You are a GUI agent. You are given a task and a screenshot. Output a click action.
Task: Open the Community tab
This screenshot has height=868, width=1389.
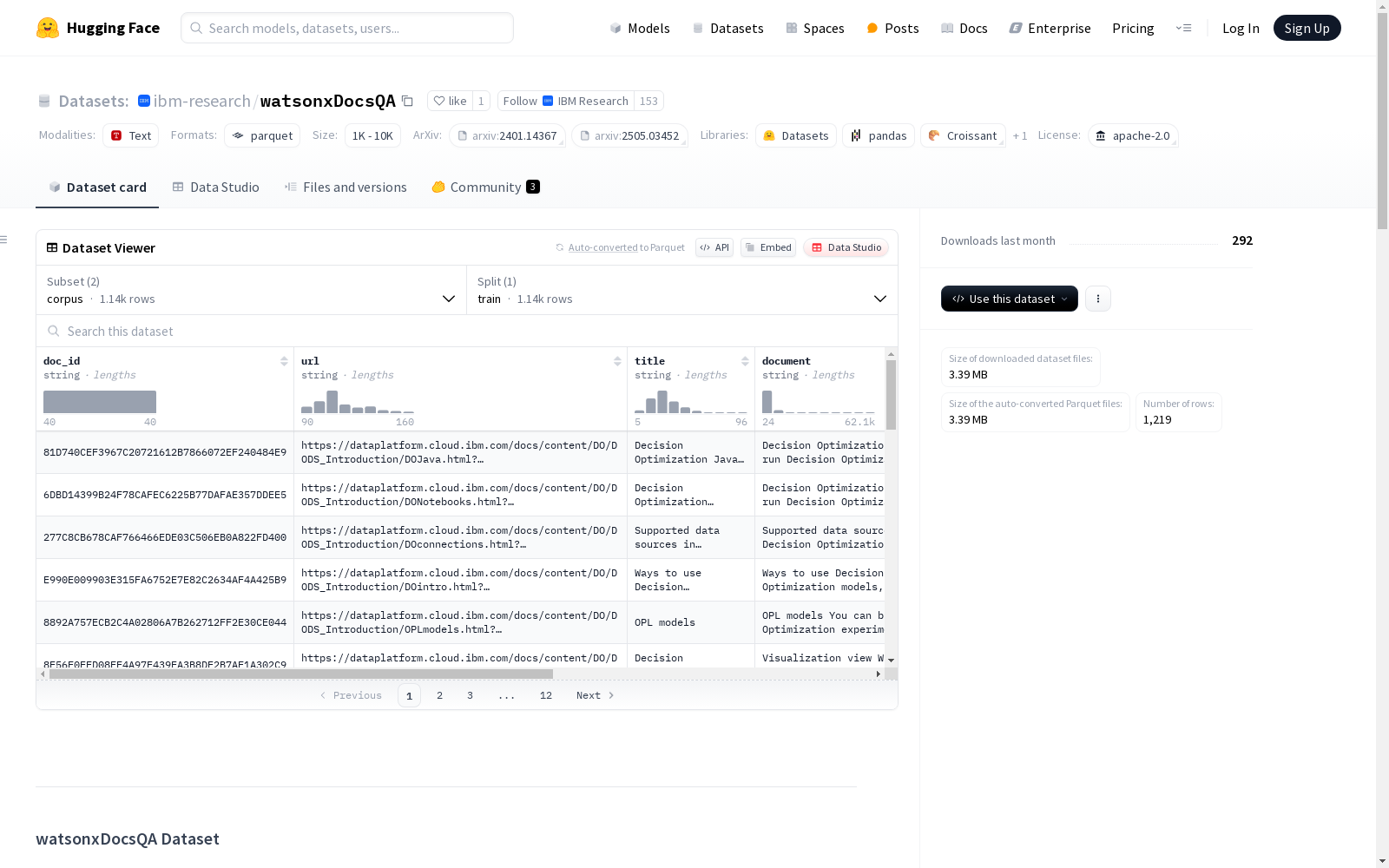(x=486, y=187)
